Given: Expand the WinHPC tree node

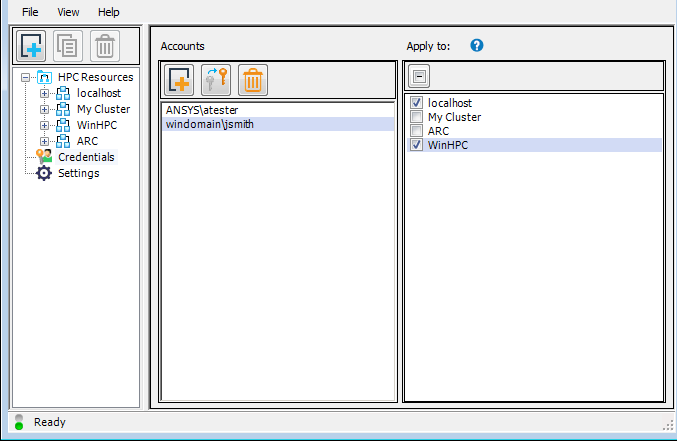Looking at the screenshot, I should click(x=44, y=125).
